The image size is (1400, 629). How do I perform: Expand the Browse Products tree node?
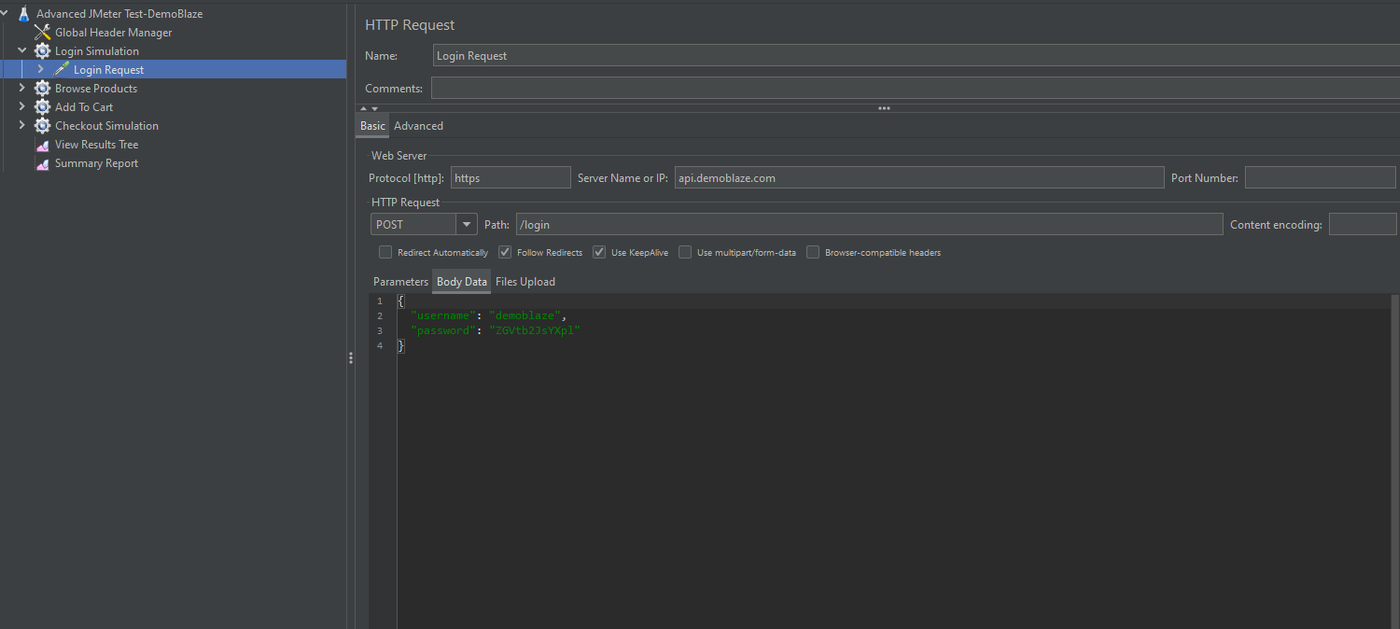click(22, 88)
